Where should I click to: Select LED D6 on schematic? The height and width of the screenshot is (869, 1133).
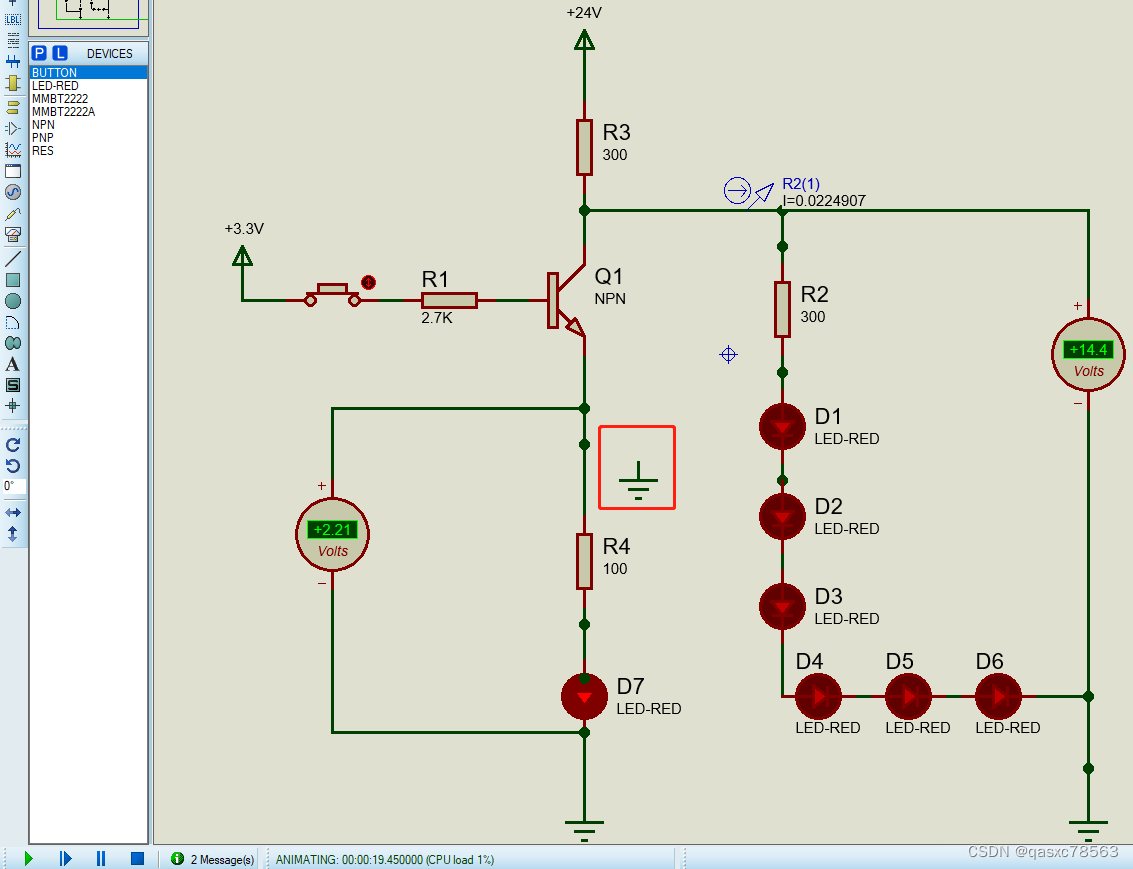(x=998, y=696)
